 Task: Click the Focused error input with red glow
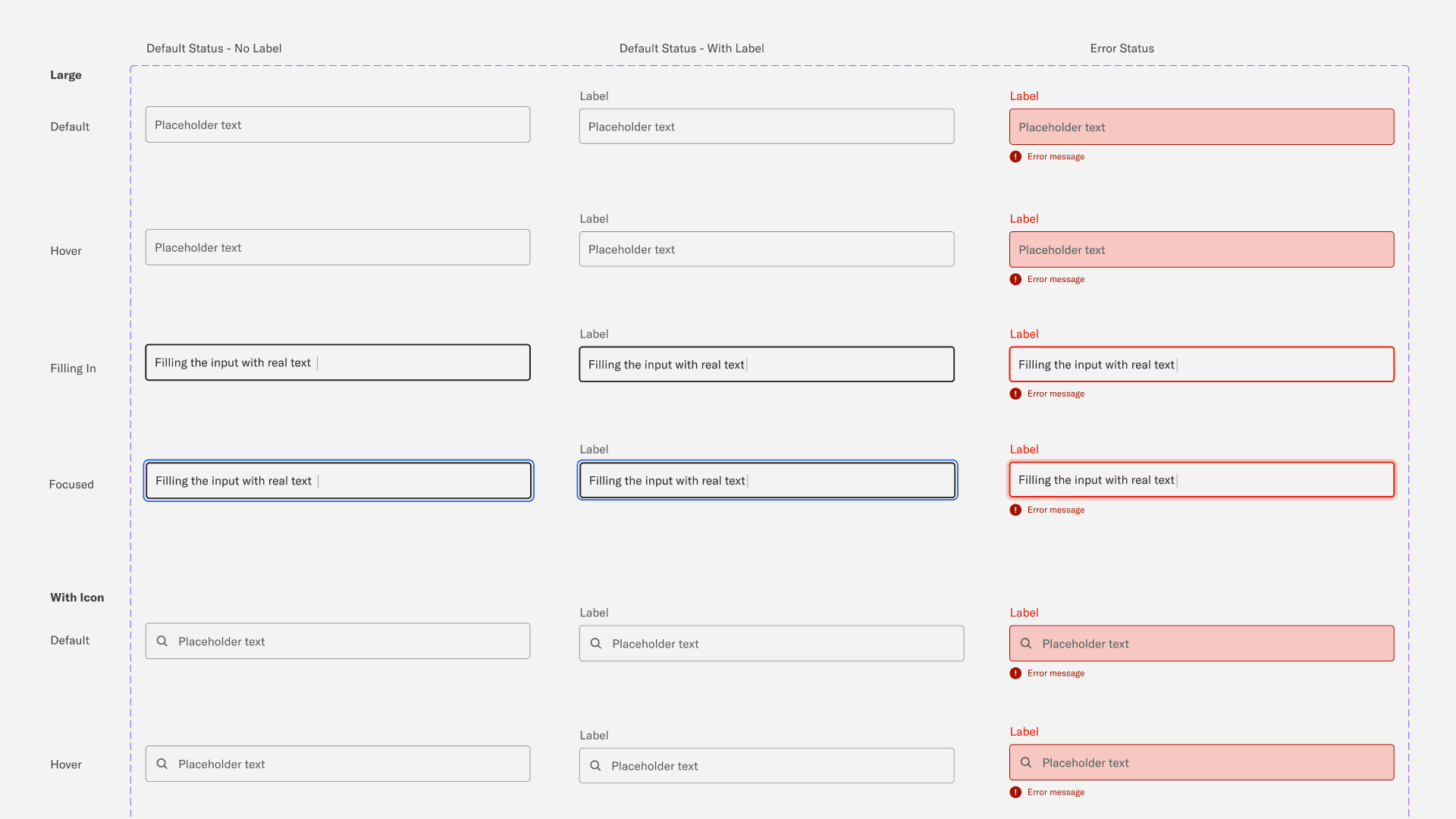click(1201, 480)
